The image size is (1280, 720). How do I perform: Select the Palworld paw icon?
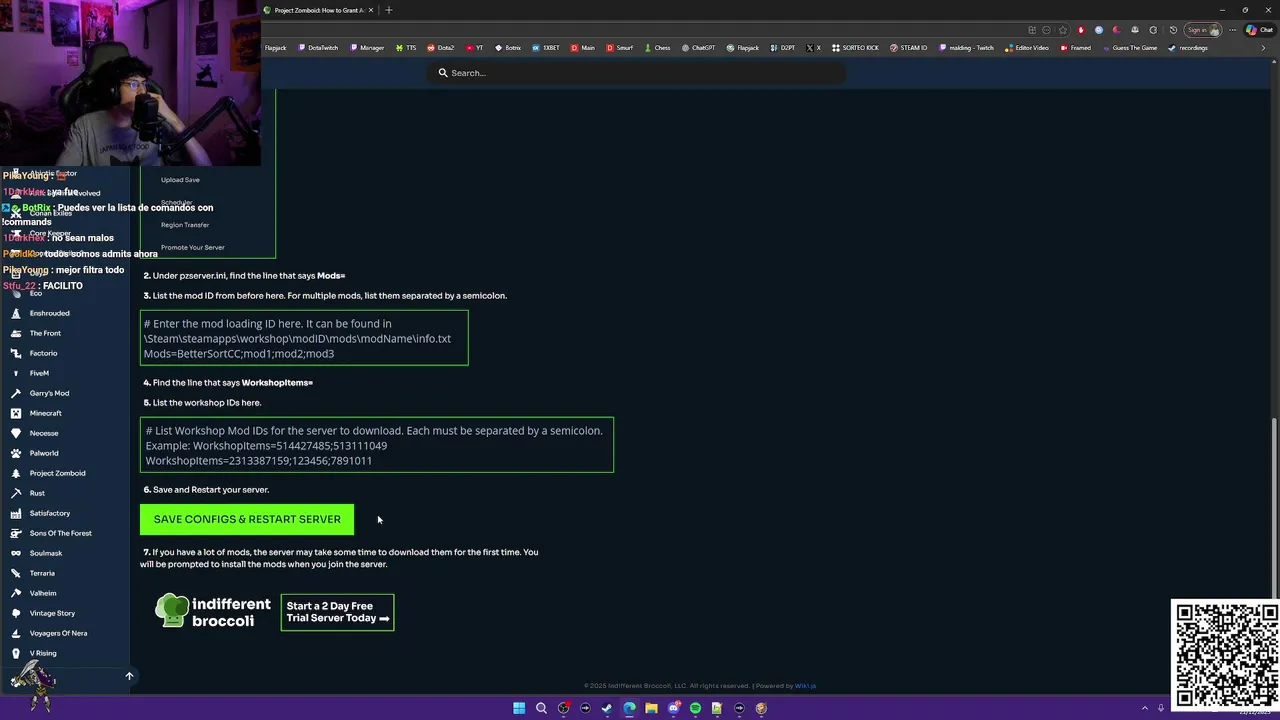(16, 453)
